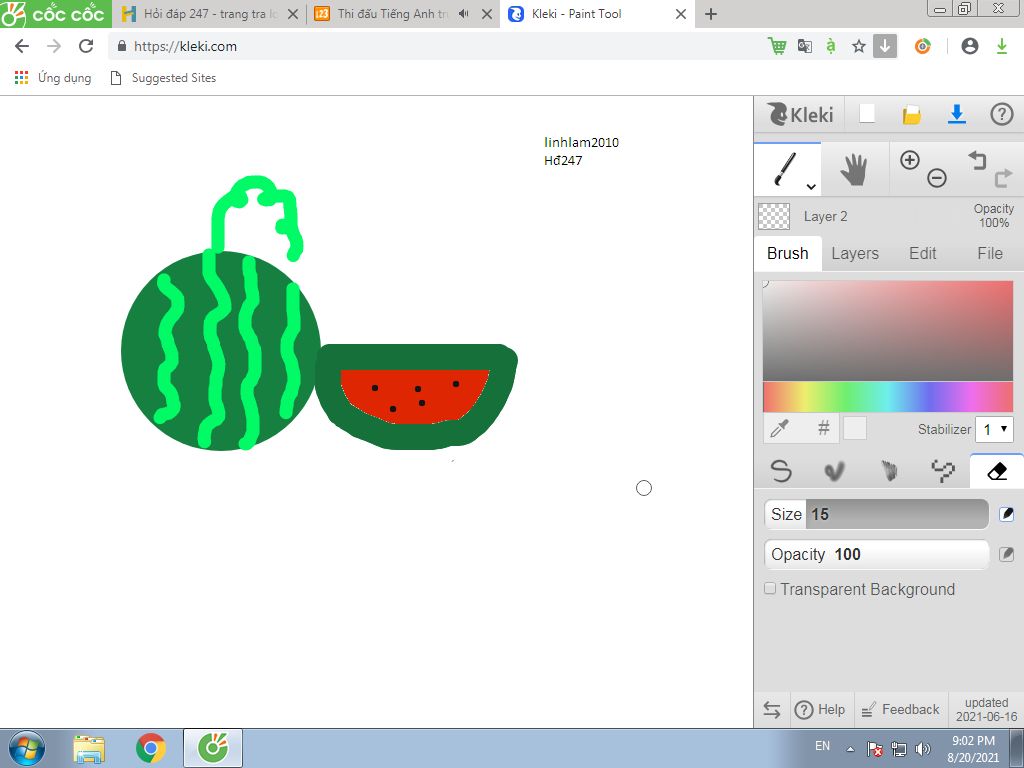Toggle size pressure sensitivity icon
This screenshot has height=768, width=1024.
coord(1006,514)
